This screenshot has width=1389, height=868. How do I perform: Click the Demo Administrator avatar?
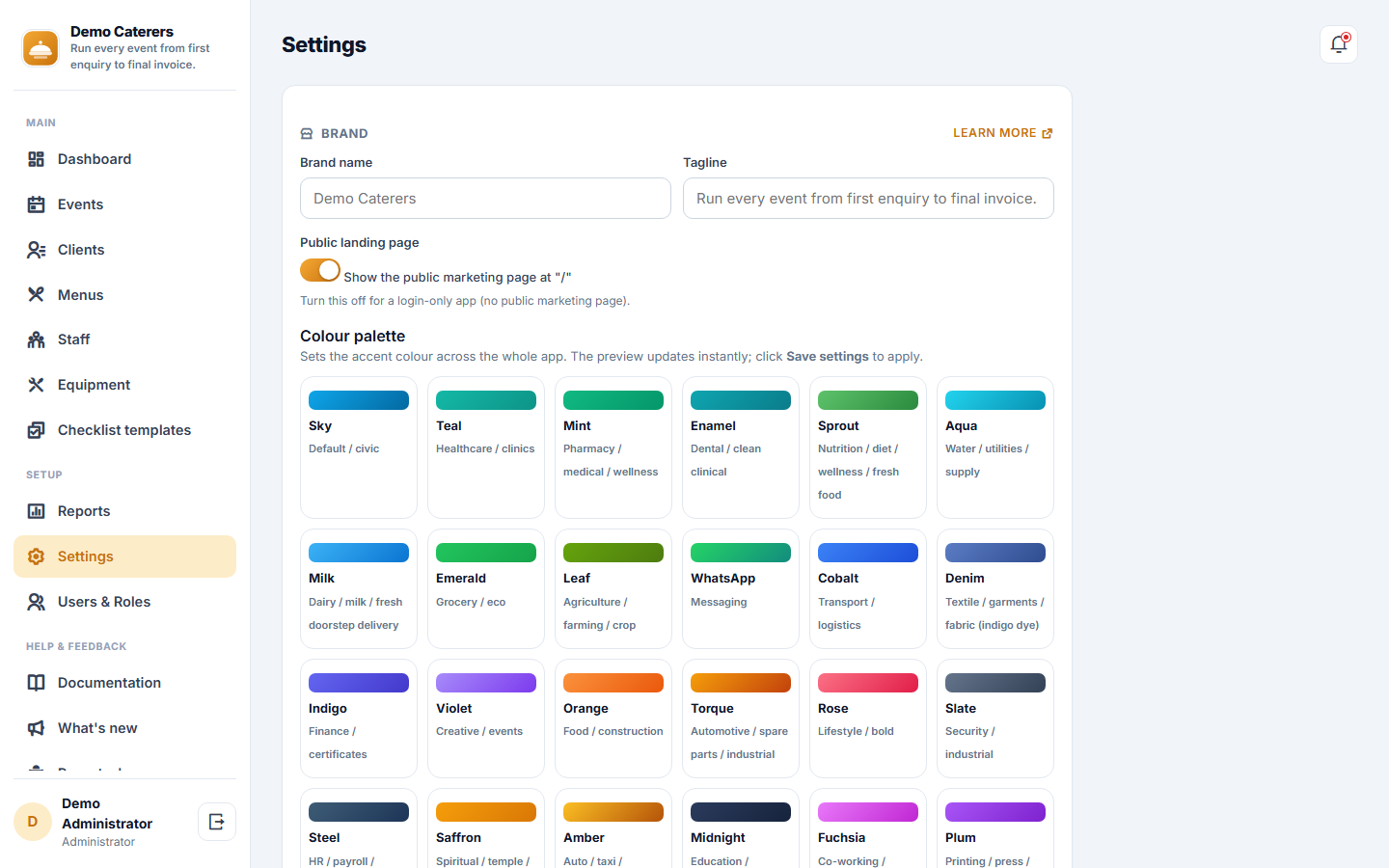[x=33, y=822]
